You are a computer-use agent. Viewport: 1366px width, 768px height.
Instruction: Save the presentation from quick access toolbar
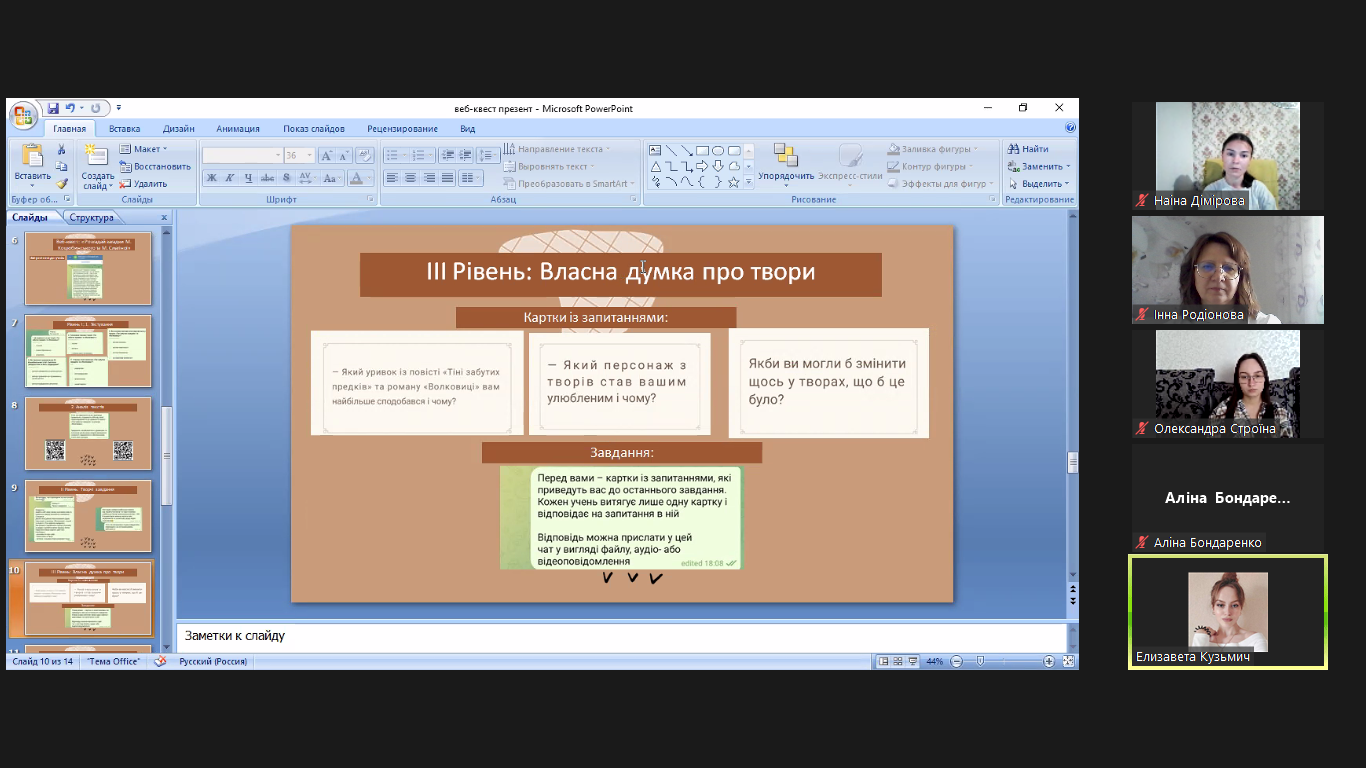click(x=53, y=108)
